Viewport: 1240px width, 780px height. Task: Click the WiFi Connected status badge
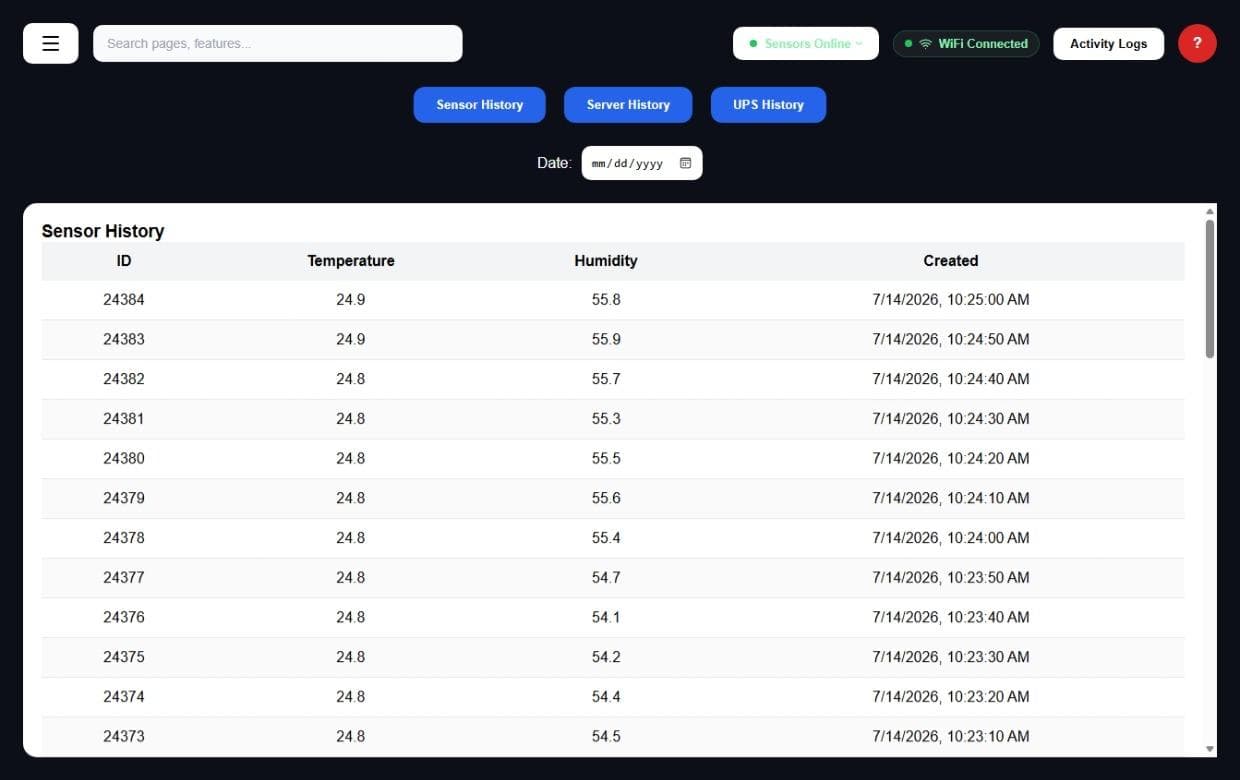(x=966, y=43)
